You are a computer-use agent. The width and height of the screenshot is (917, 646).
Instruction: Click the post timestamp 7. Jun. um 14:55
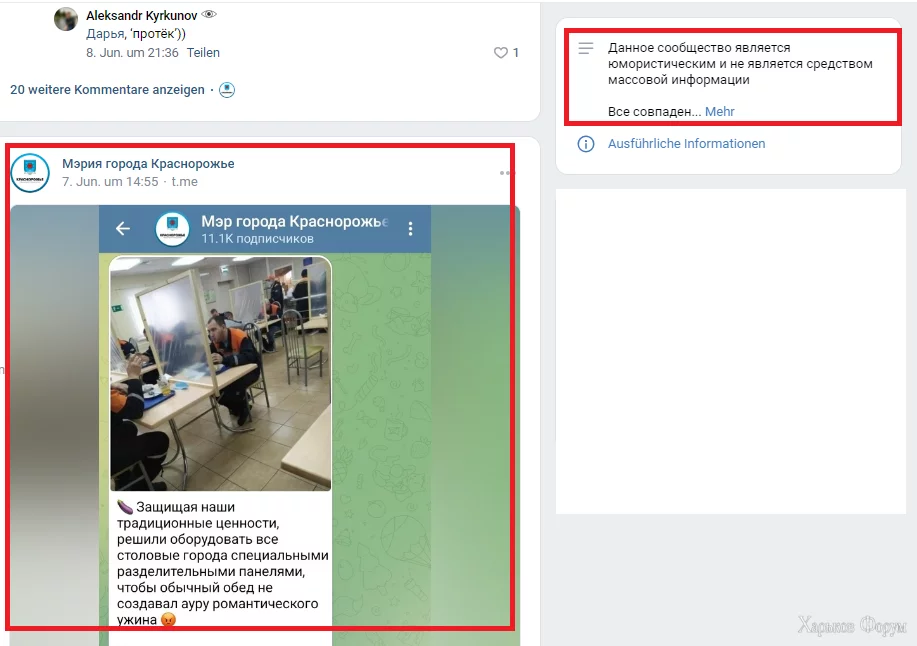[x=110, y=182]
